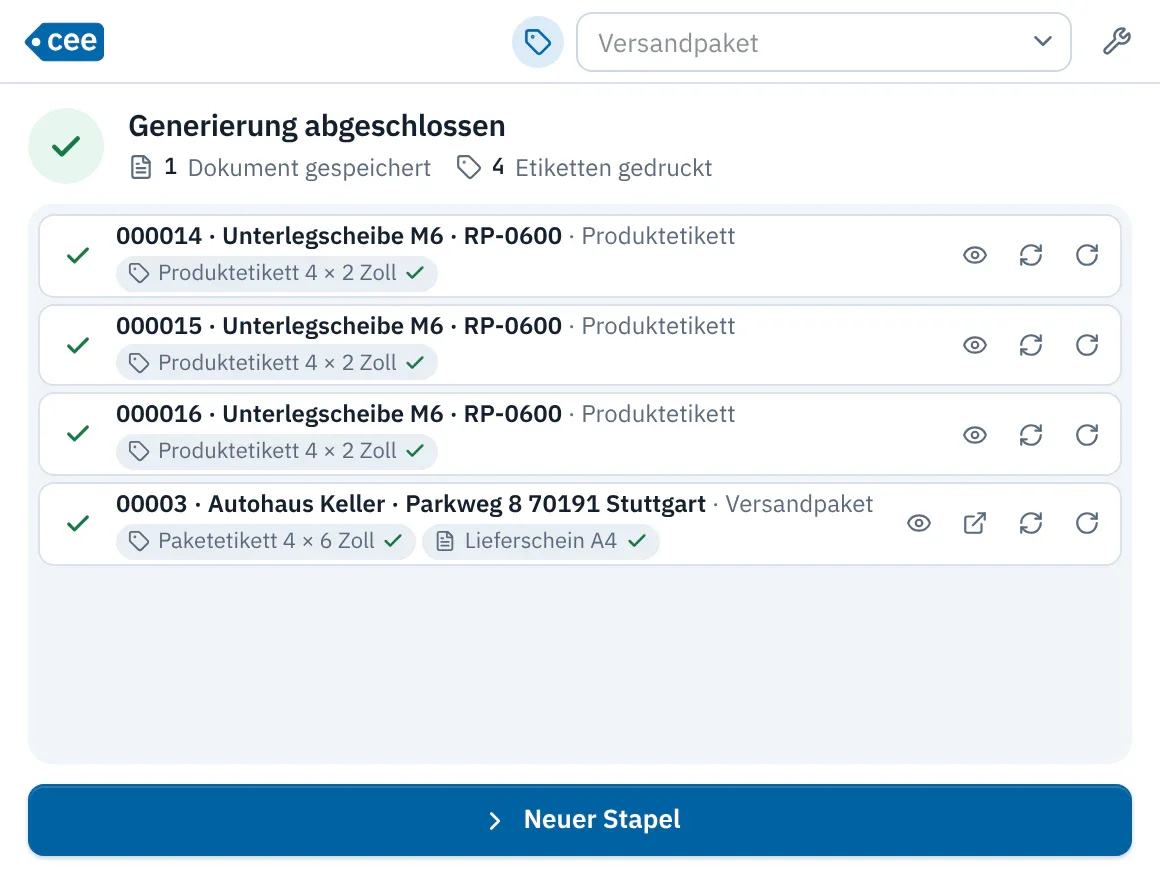Reprint row 000014 with circular arrow icon
This screenshot has height=880, width=1160.
(x=1087, y=256)
